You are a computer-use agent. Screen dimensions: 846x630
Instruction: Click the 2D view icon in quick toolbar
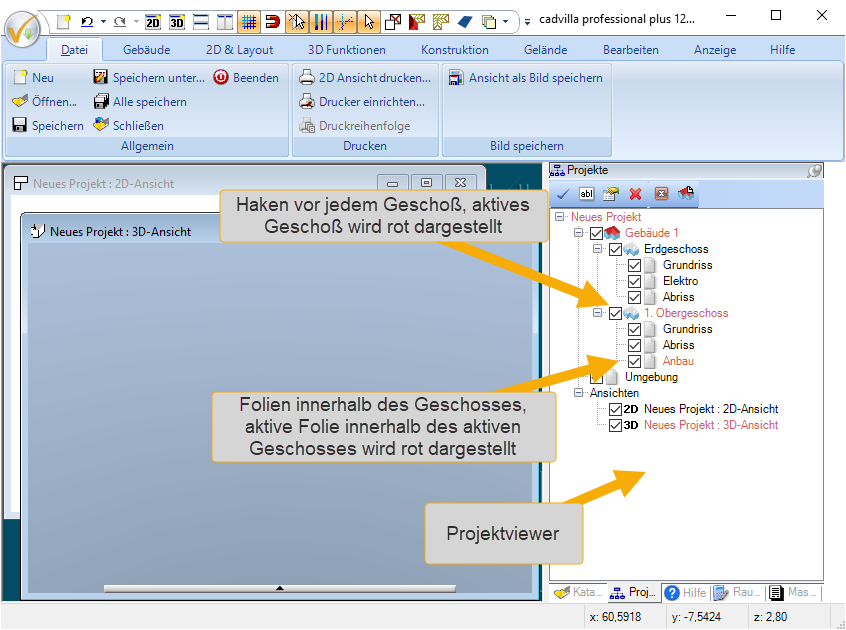(x=153, y=21)
